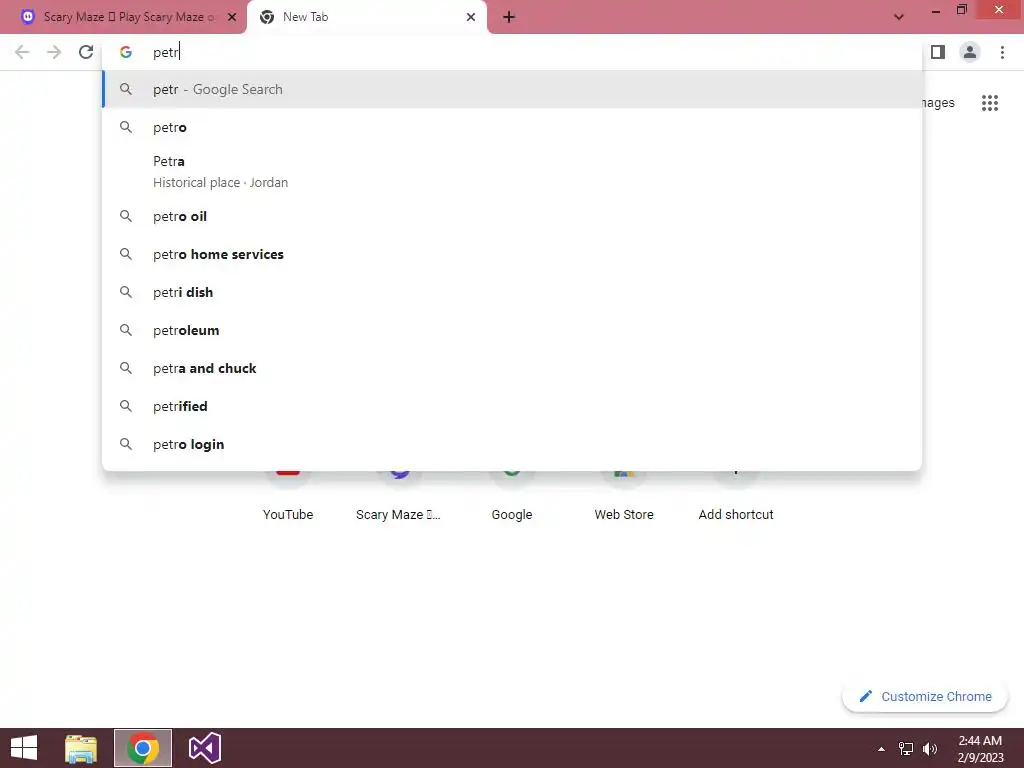The height and width of the screenshot is (768, 1024).
Task: Choose the 'petro' suggestion
Action: [513, 127]
